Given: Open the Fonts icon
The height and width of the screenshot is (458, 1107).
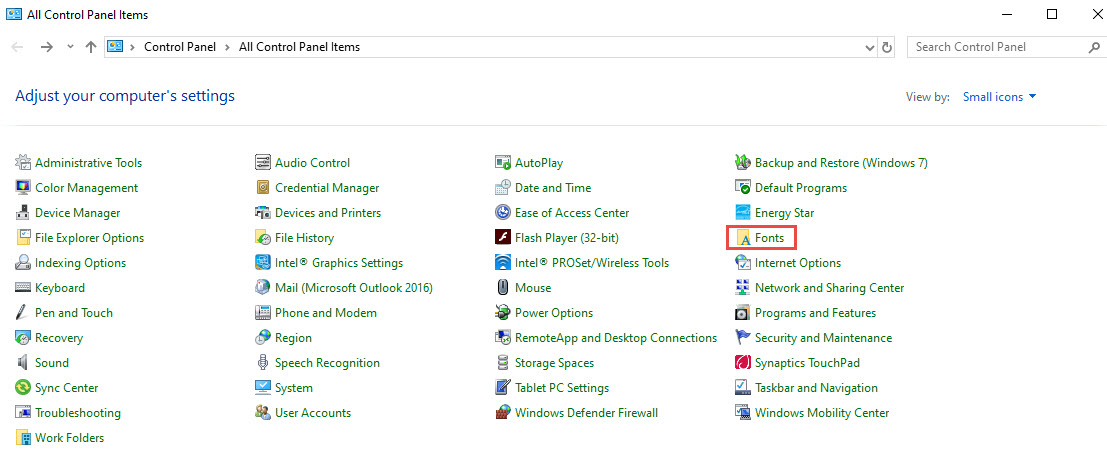Looking at the screenshot, I should (743, 238).
